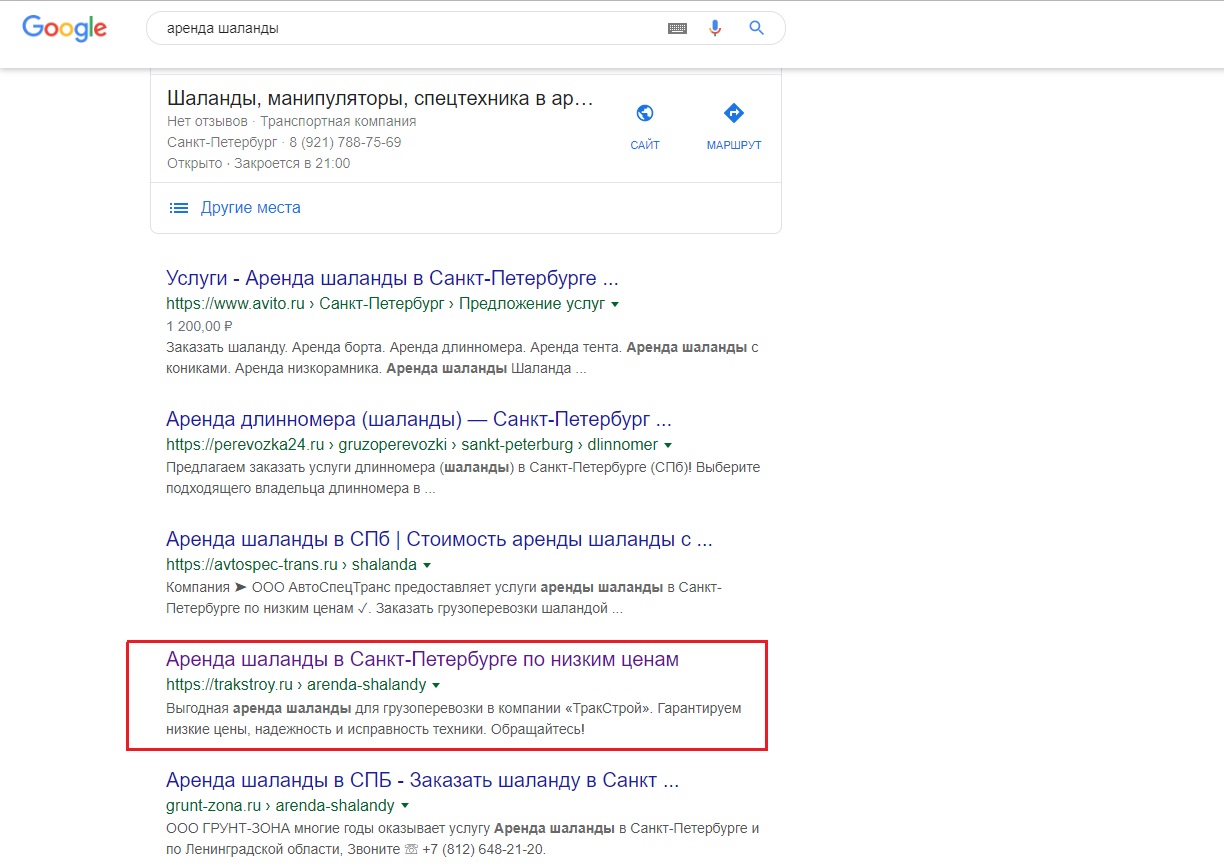Click the list icon beside Другие места
Screen dimensions: 1224x865
178,207
